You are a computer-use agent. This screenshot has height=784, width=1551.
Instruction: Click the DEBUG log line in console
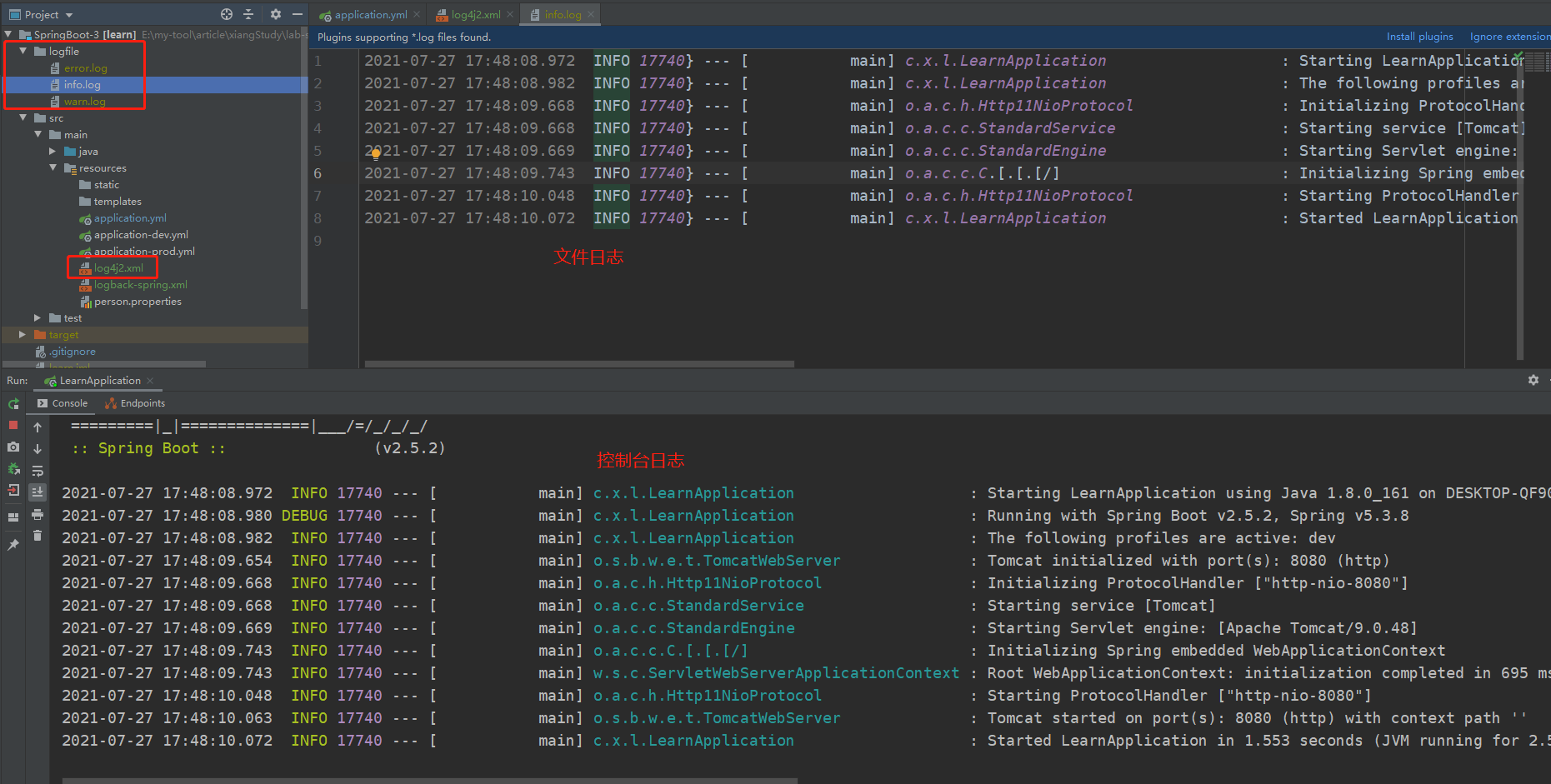tap(735, 516)
